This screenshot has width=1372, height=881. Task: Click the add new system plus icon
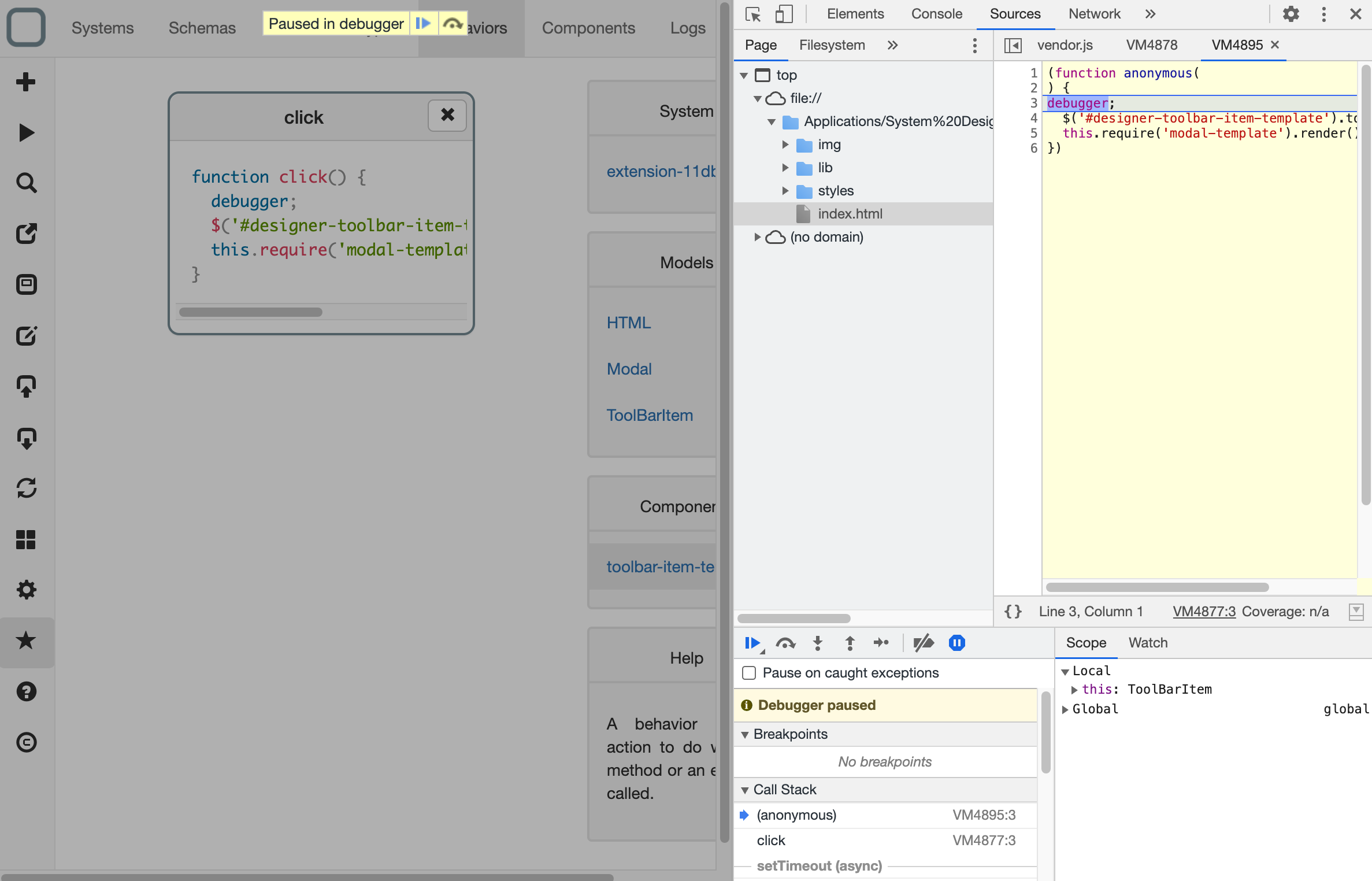point(28,80)
